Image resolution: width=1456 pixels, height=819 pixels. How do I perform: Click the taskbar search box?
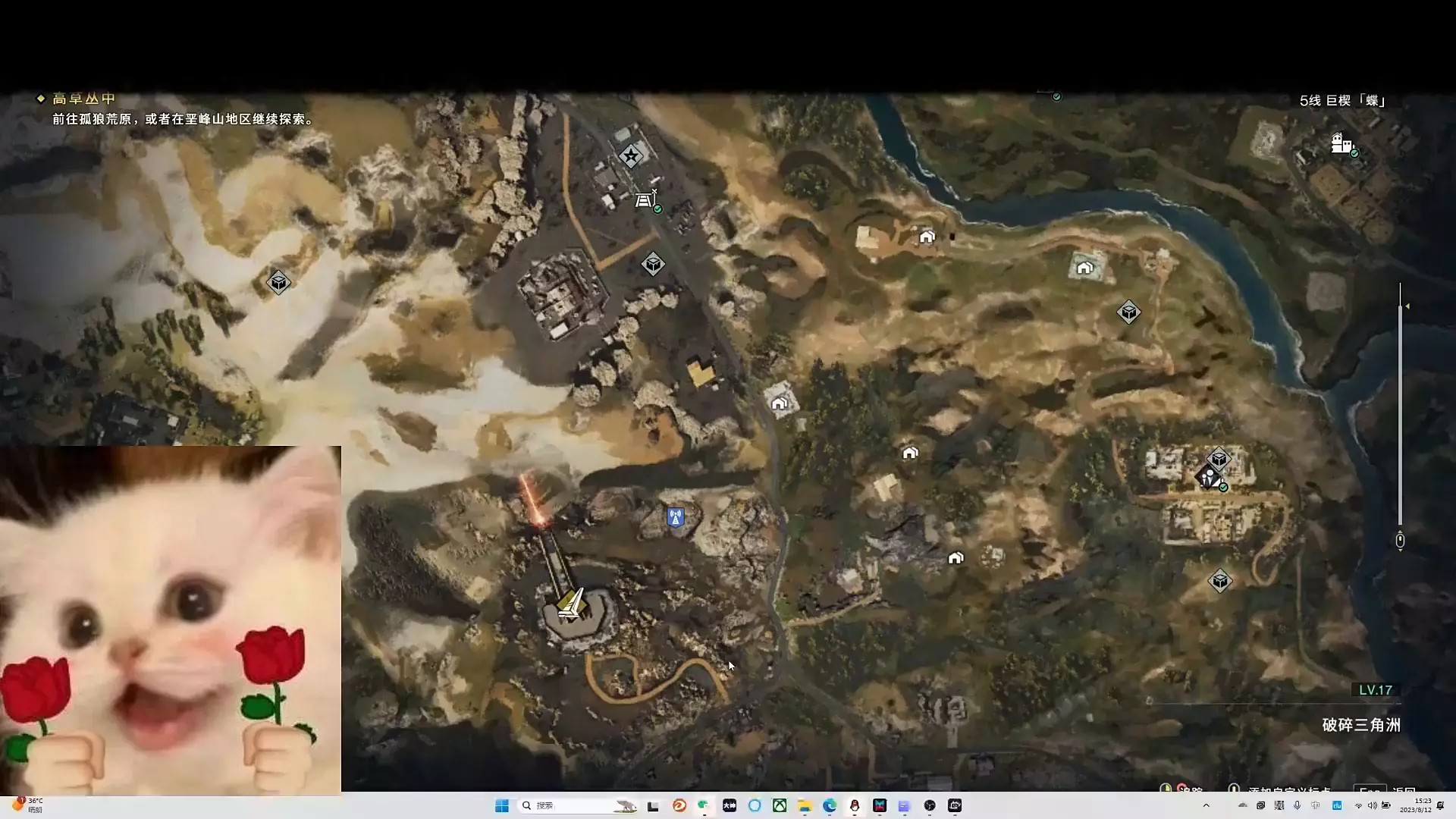579,805
